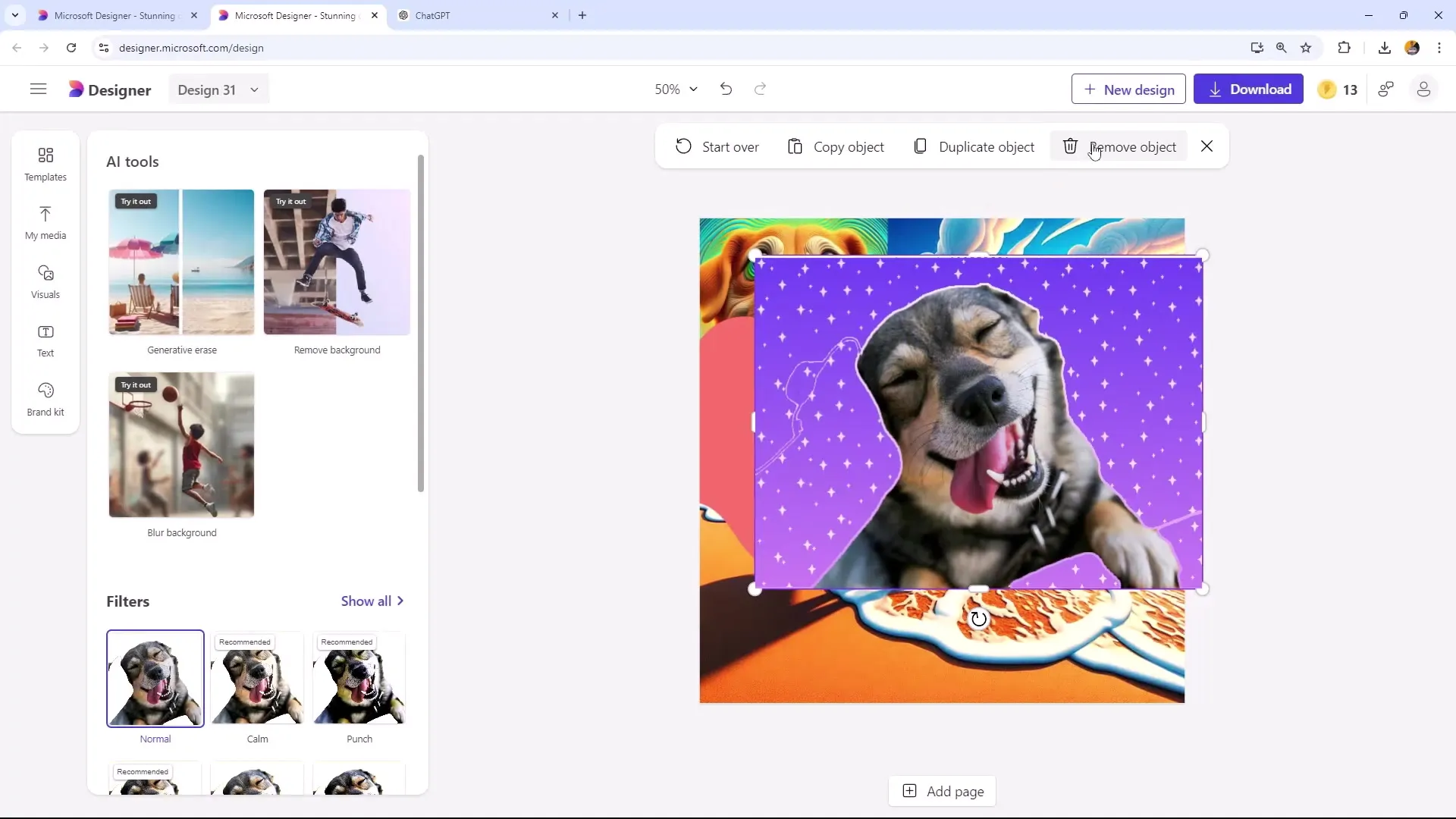Viewport: 1456px width, 819px height.
Task: Select the Blur background AI tool thumbnail
Action: (x=181, y=445)
